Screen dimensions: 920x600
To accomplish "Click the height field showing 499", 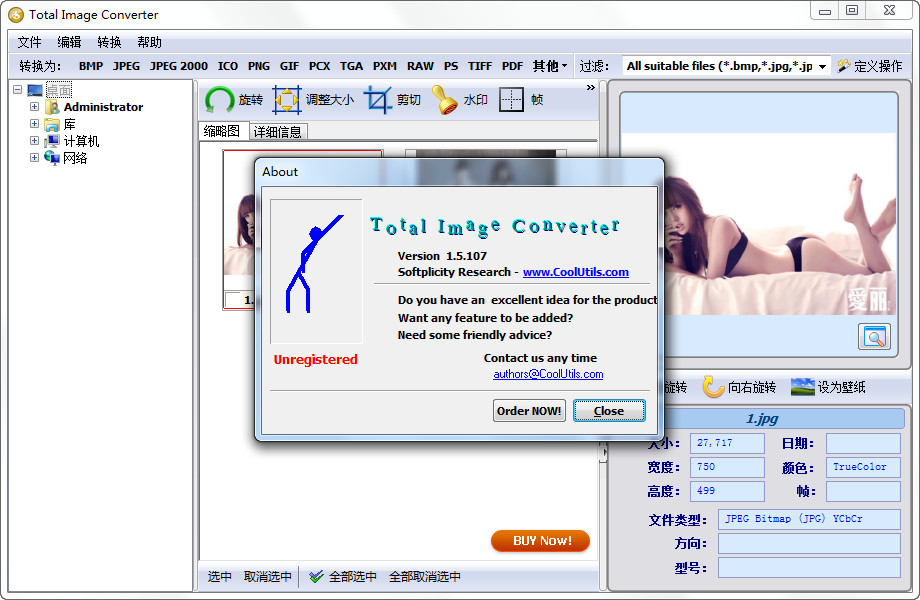I will pos(727,491).
